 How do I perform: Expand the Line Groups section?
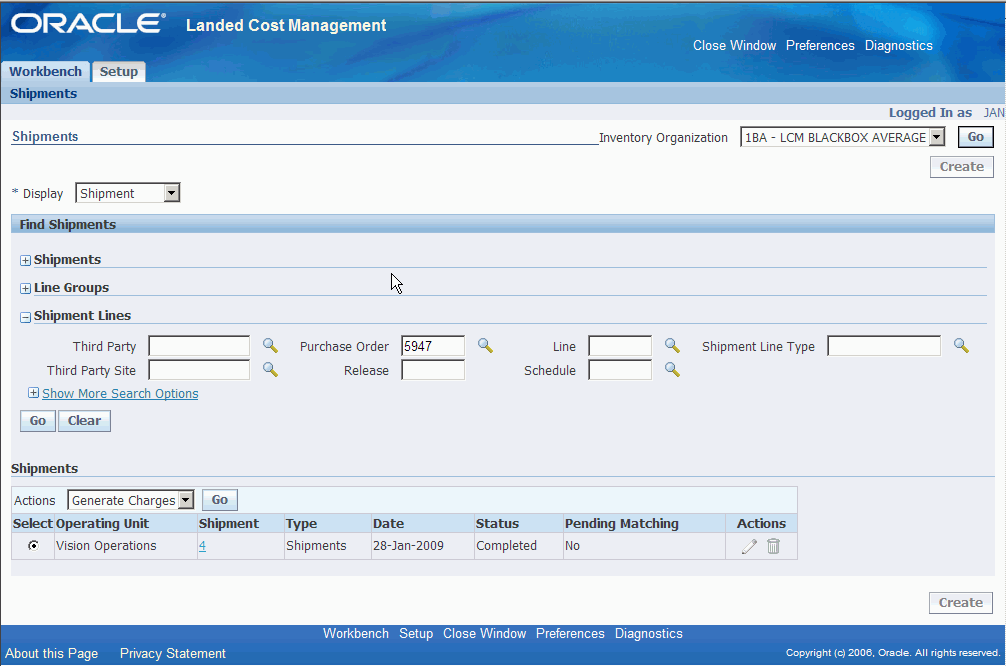click(x=26, y=289)
